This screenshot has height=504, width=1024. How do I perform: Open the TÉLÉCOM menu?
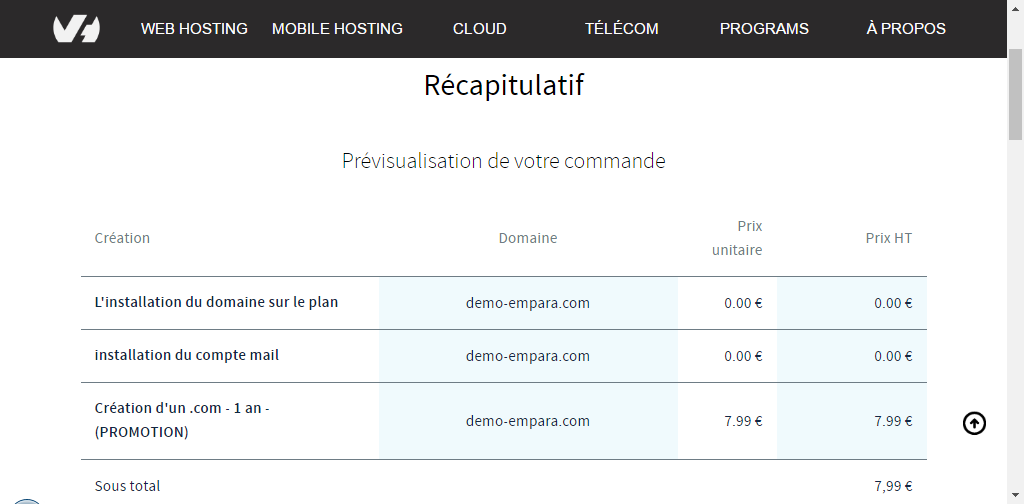(621, 29)
